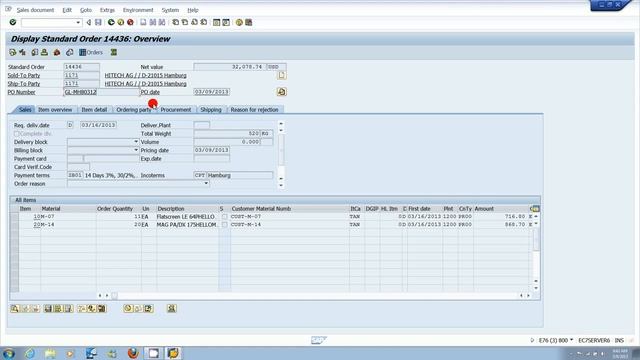640x360 pixels.
Task: Click the yellow Help icon in toolbar
Action: coord(239,22)
